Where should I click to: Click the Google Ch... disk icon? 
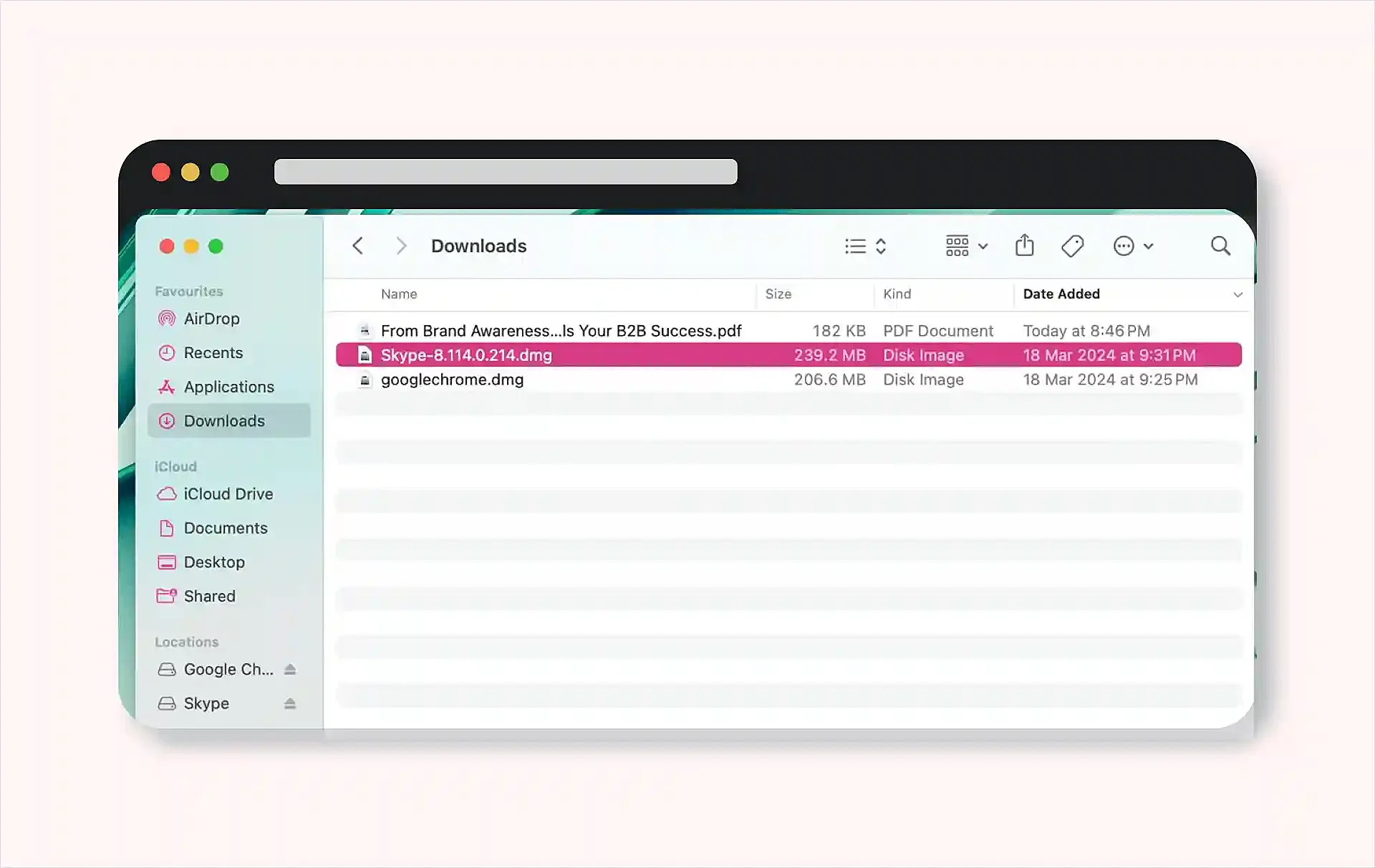pos(167,670)
